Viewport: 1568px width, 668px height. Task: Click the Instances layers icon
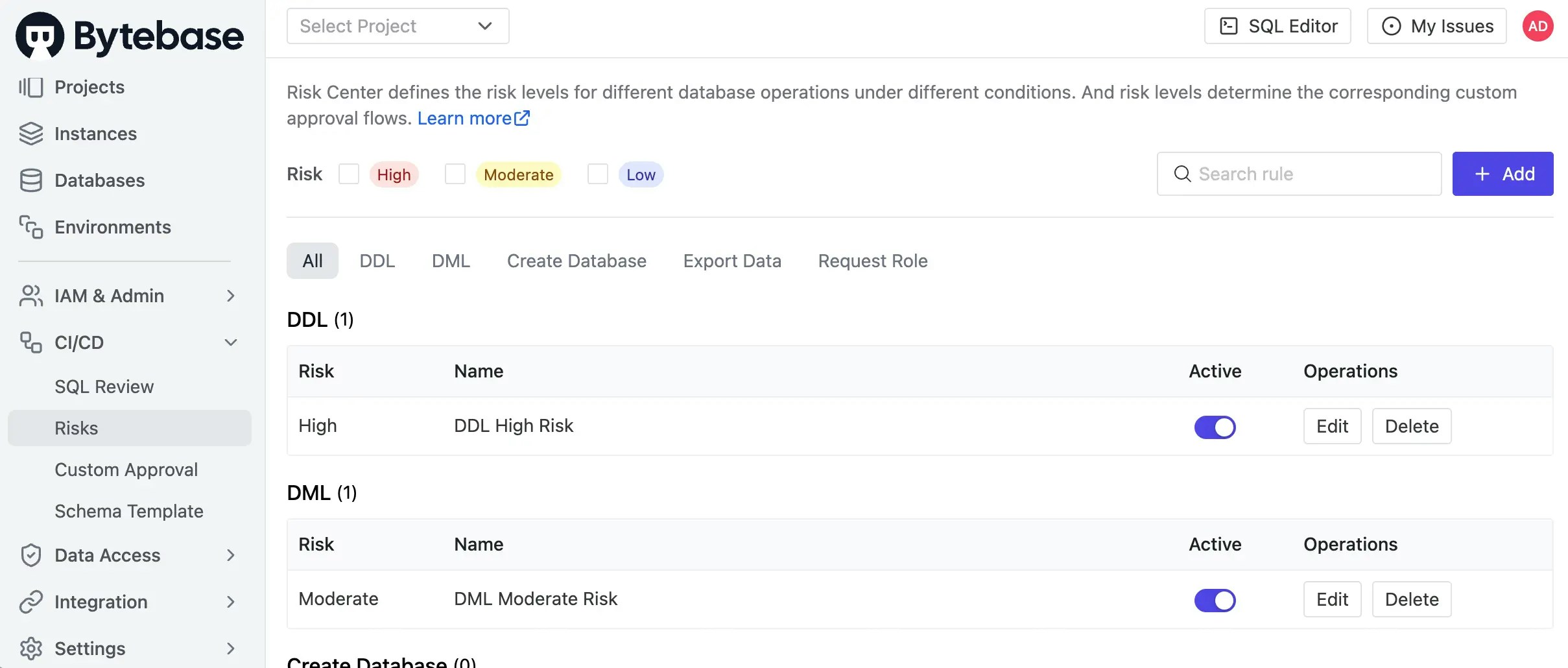30,134
